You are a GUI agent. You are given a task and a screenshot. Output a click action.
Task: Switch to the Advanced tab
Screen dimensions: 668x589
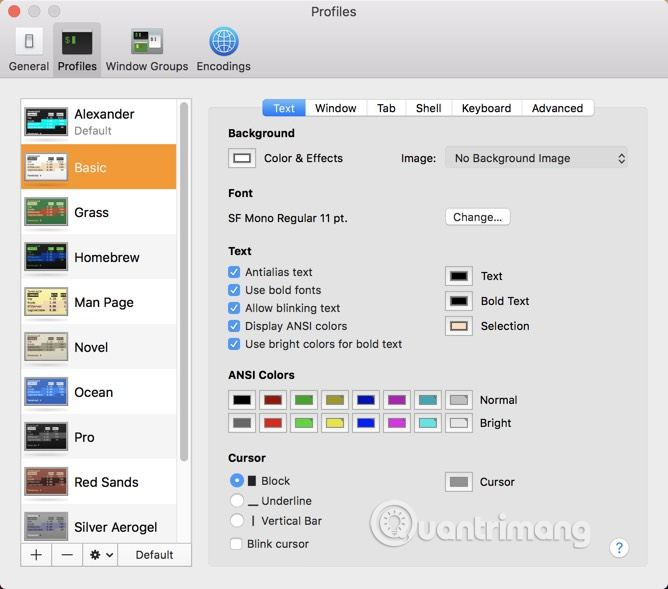pos(557,108)
